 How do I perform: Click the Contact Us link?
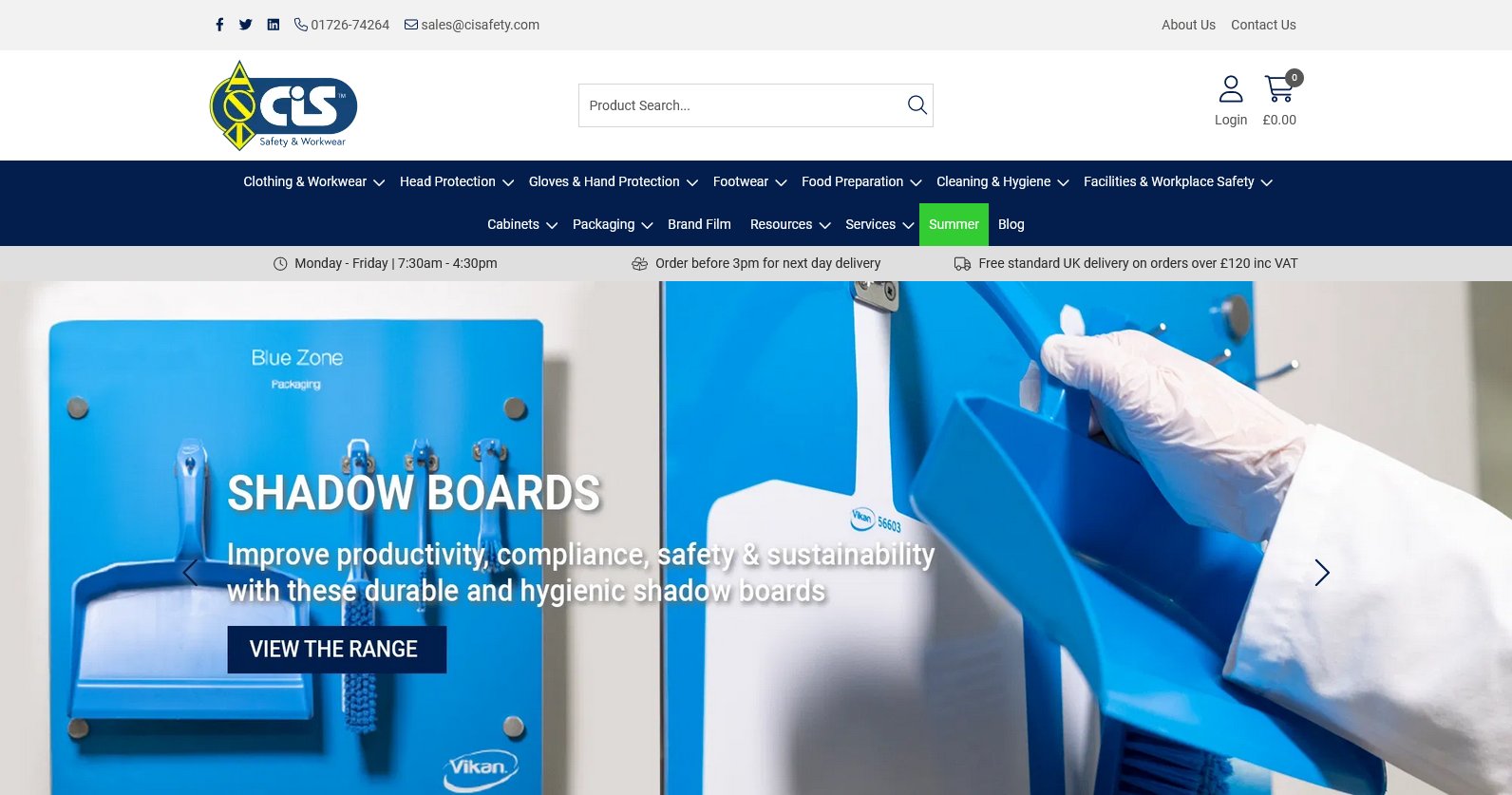[x=1263, y=25]
